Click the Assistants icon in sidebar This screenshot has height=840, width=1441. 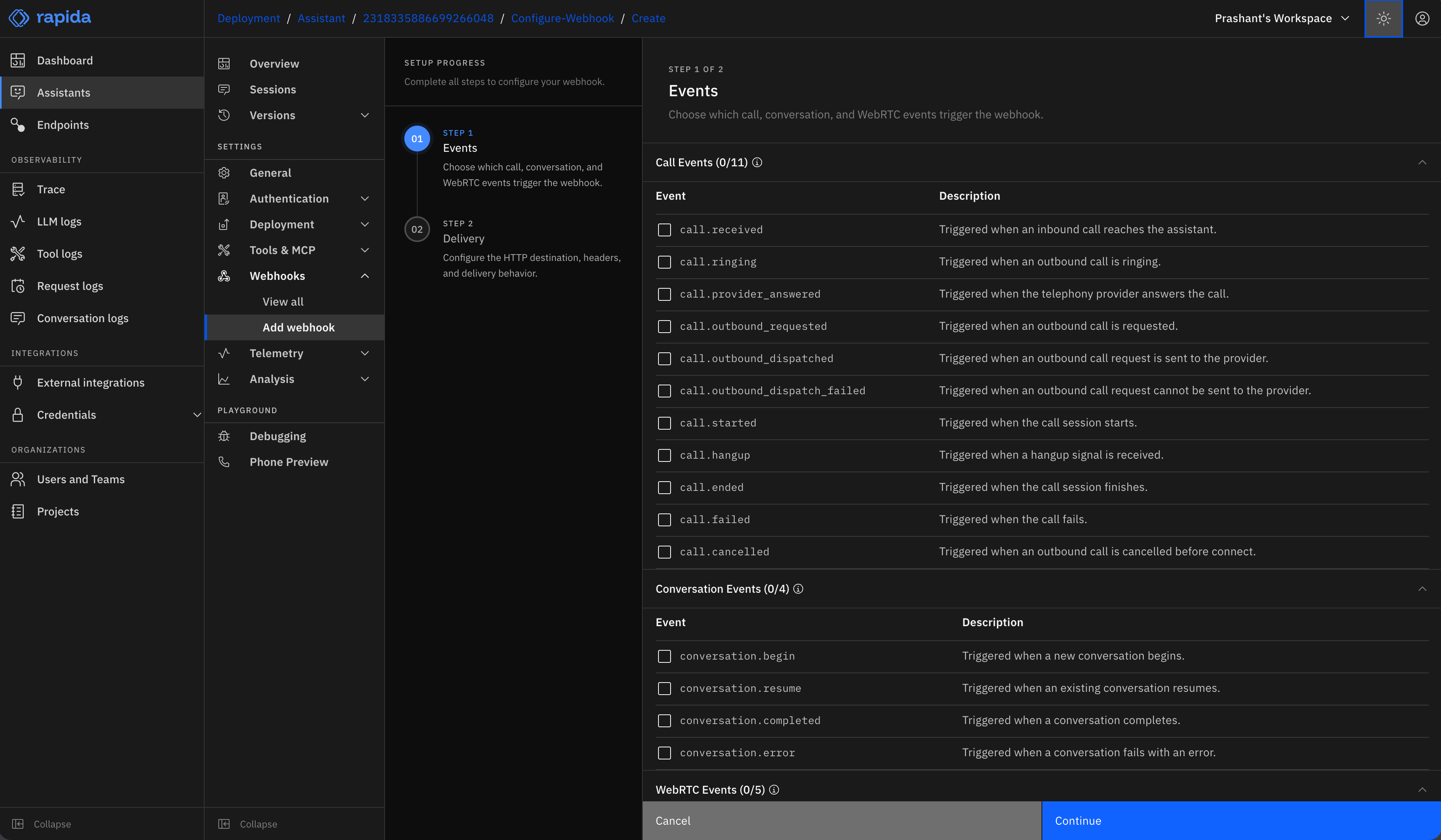pyautogui.click(x=18, y=92)
